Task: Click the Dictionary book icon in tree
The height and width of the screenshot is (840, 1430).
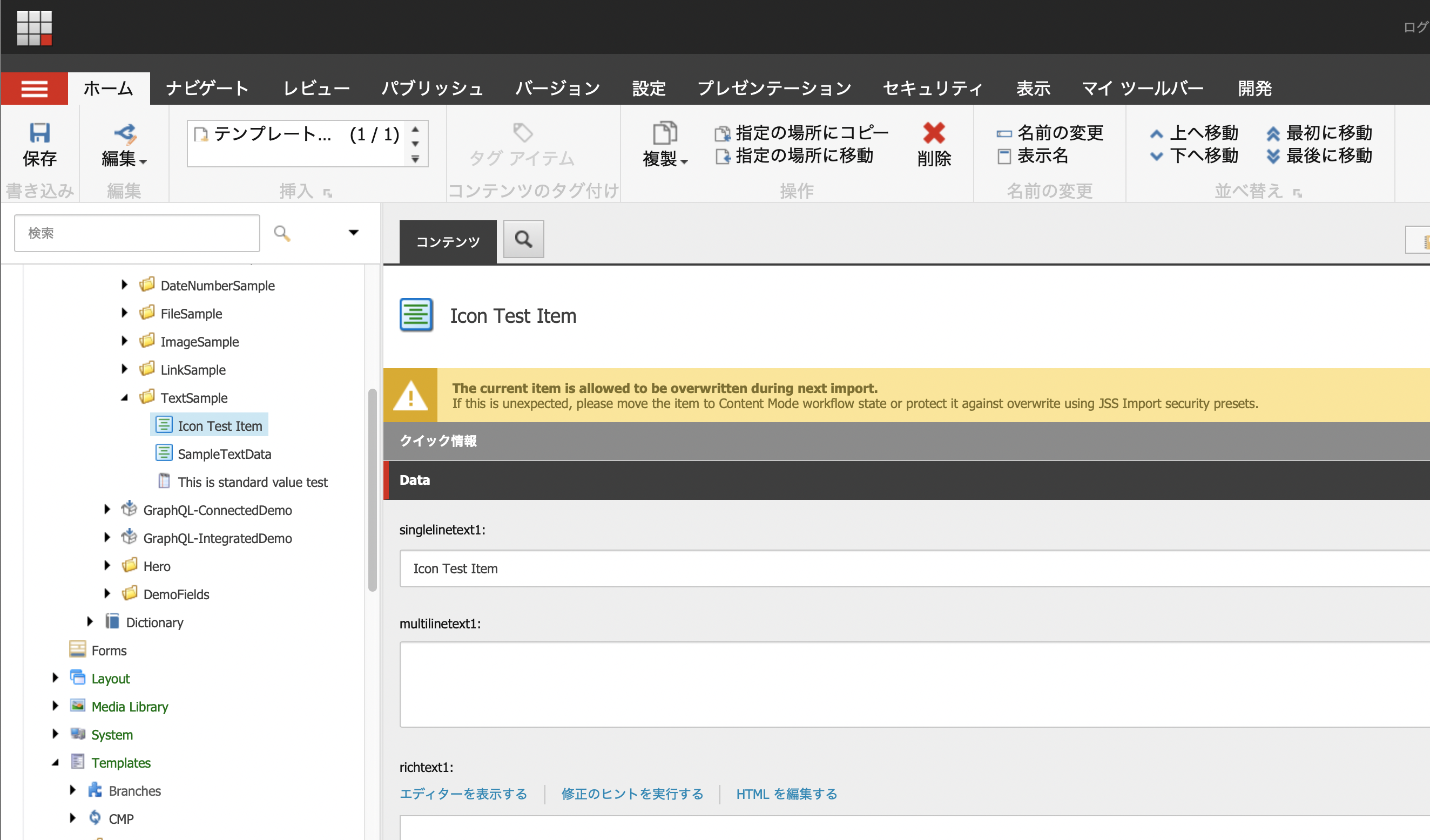Action: tap(112, 622)
